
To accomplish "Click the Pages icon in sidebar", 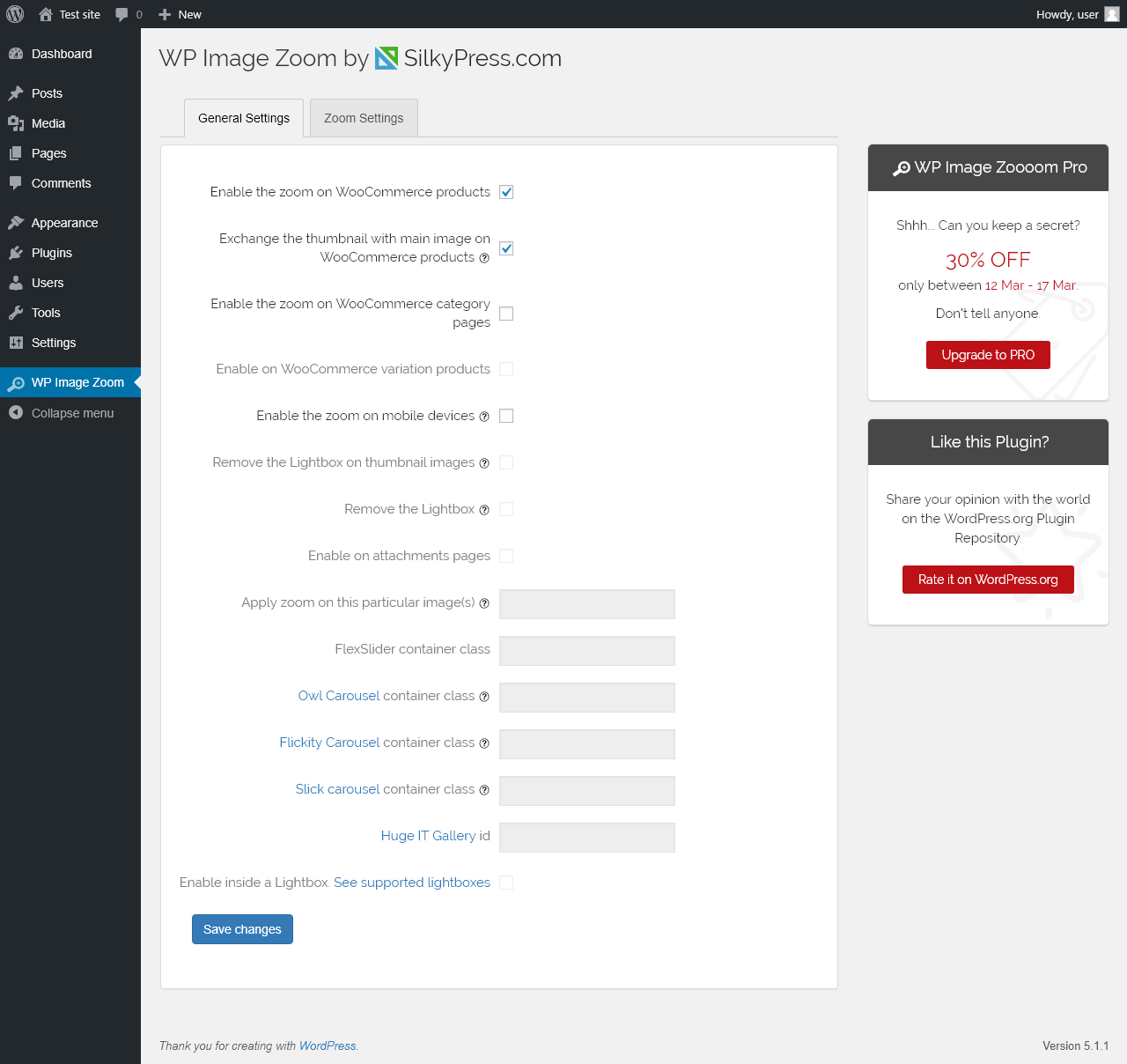I will [x=16, y=153].
